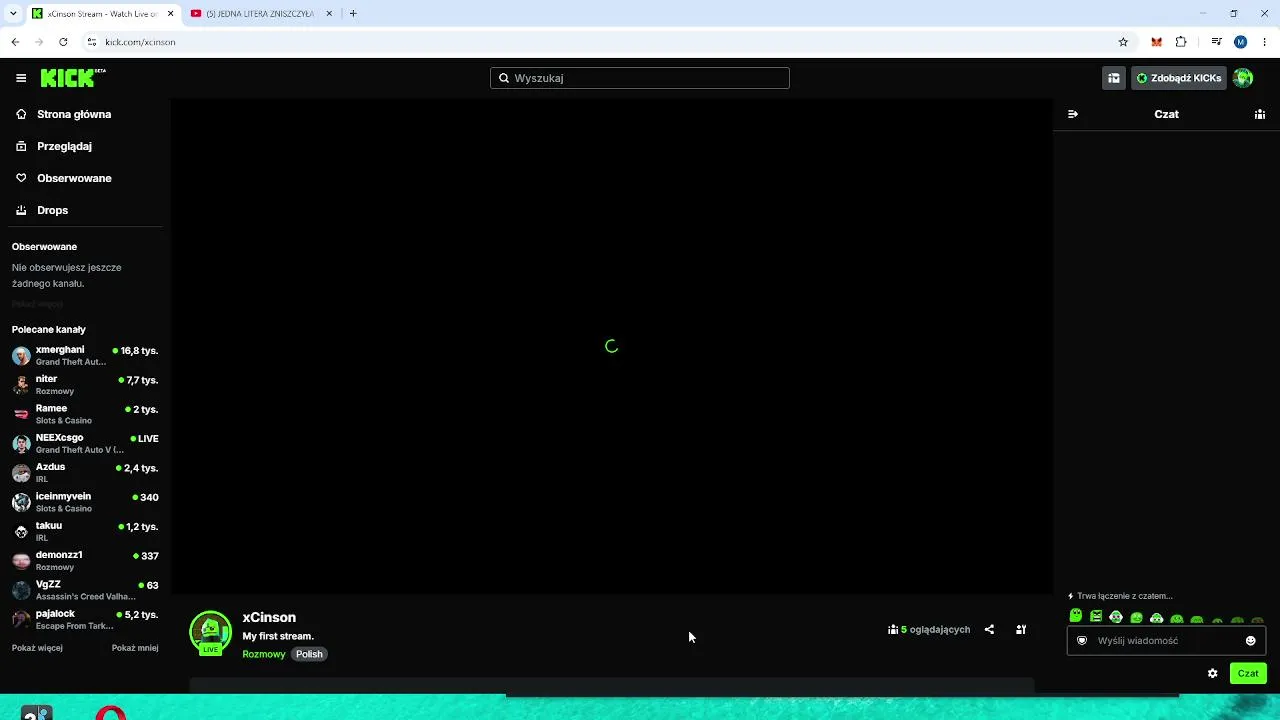Open the tab search dropdown arrow
The height and width of the screenshot is (720, 1280).
(x=13, y=14)
